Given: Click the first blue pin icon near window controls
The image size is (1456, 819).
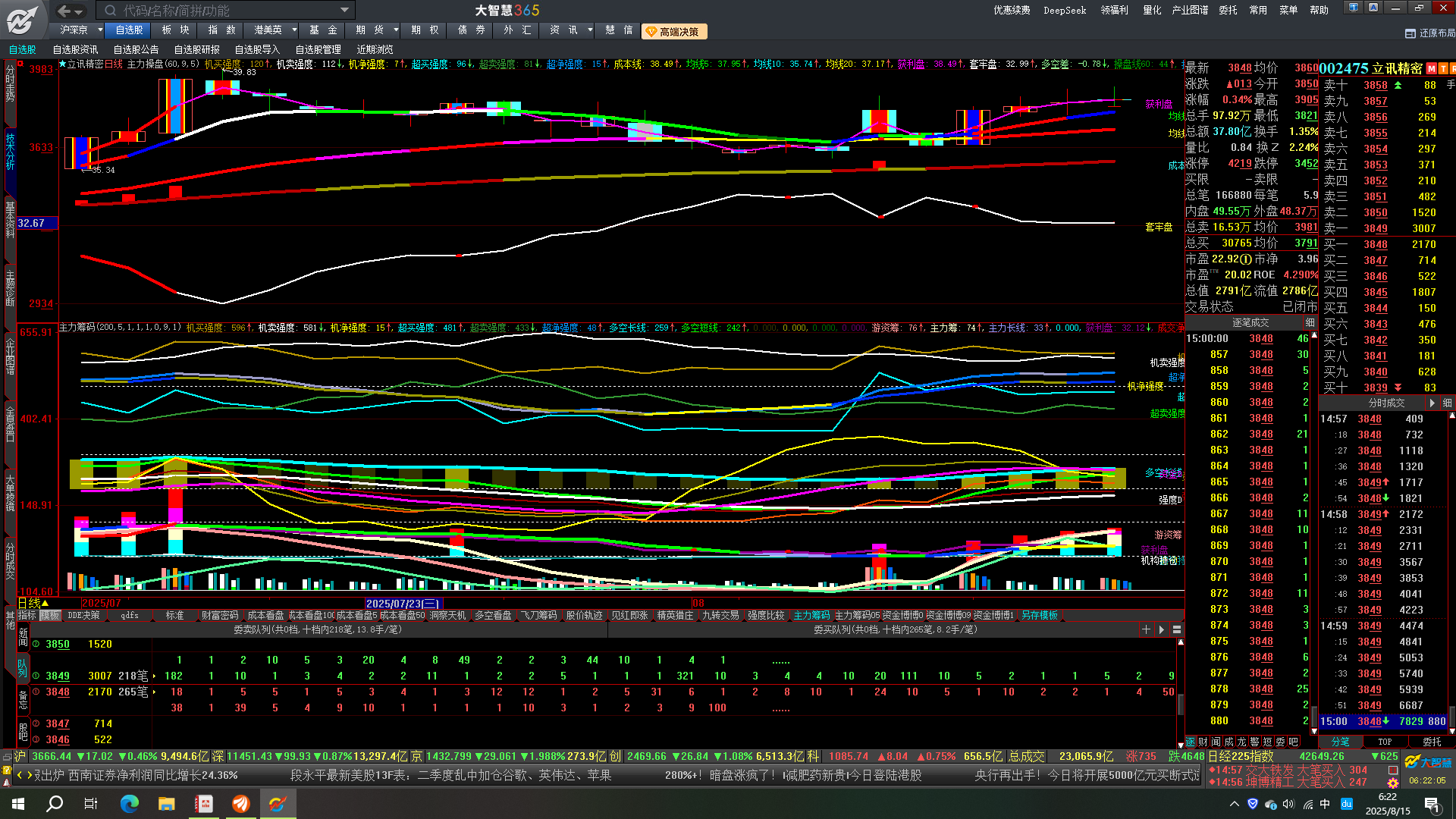Looking at the screenshot, I should (1353, 8).
